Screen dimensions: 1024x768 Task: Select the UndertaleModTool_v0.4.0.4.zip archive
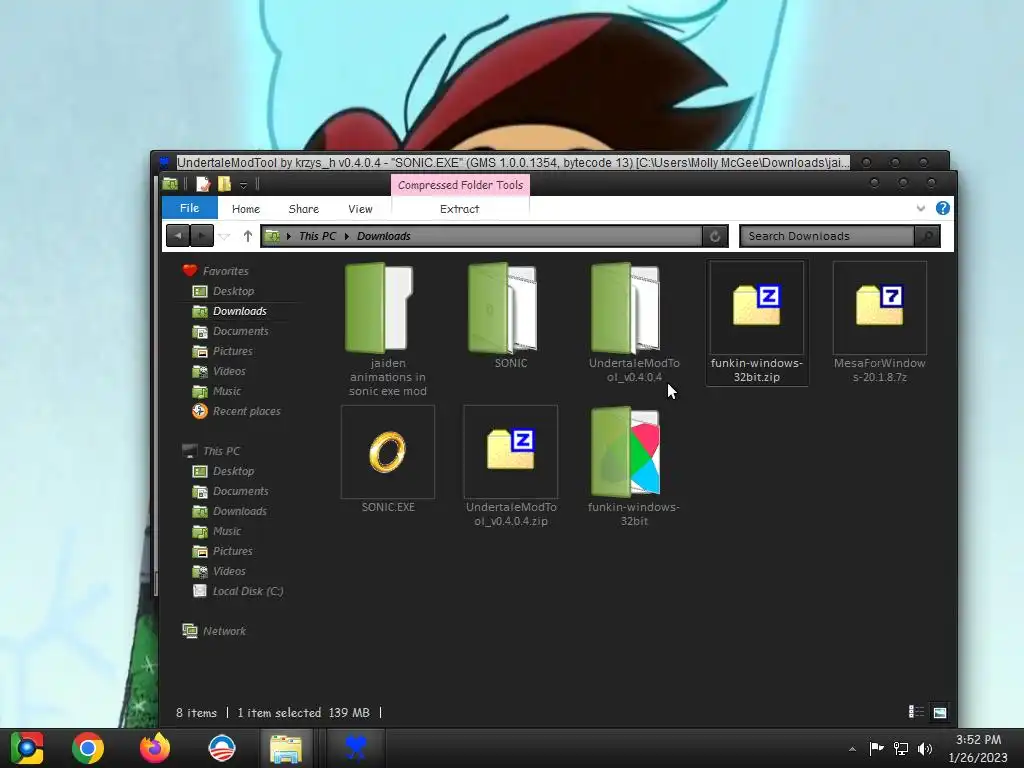[x=511, y=466]
